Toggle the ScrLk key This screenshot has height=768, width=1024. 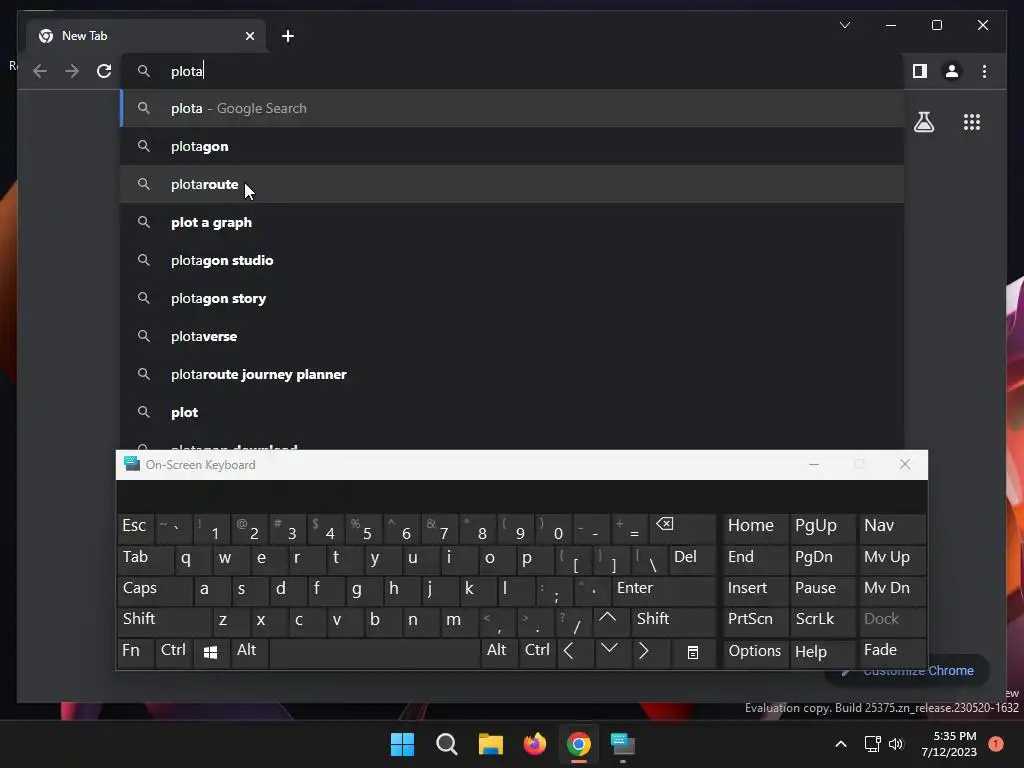pos(822,620)
